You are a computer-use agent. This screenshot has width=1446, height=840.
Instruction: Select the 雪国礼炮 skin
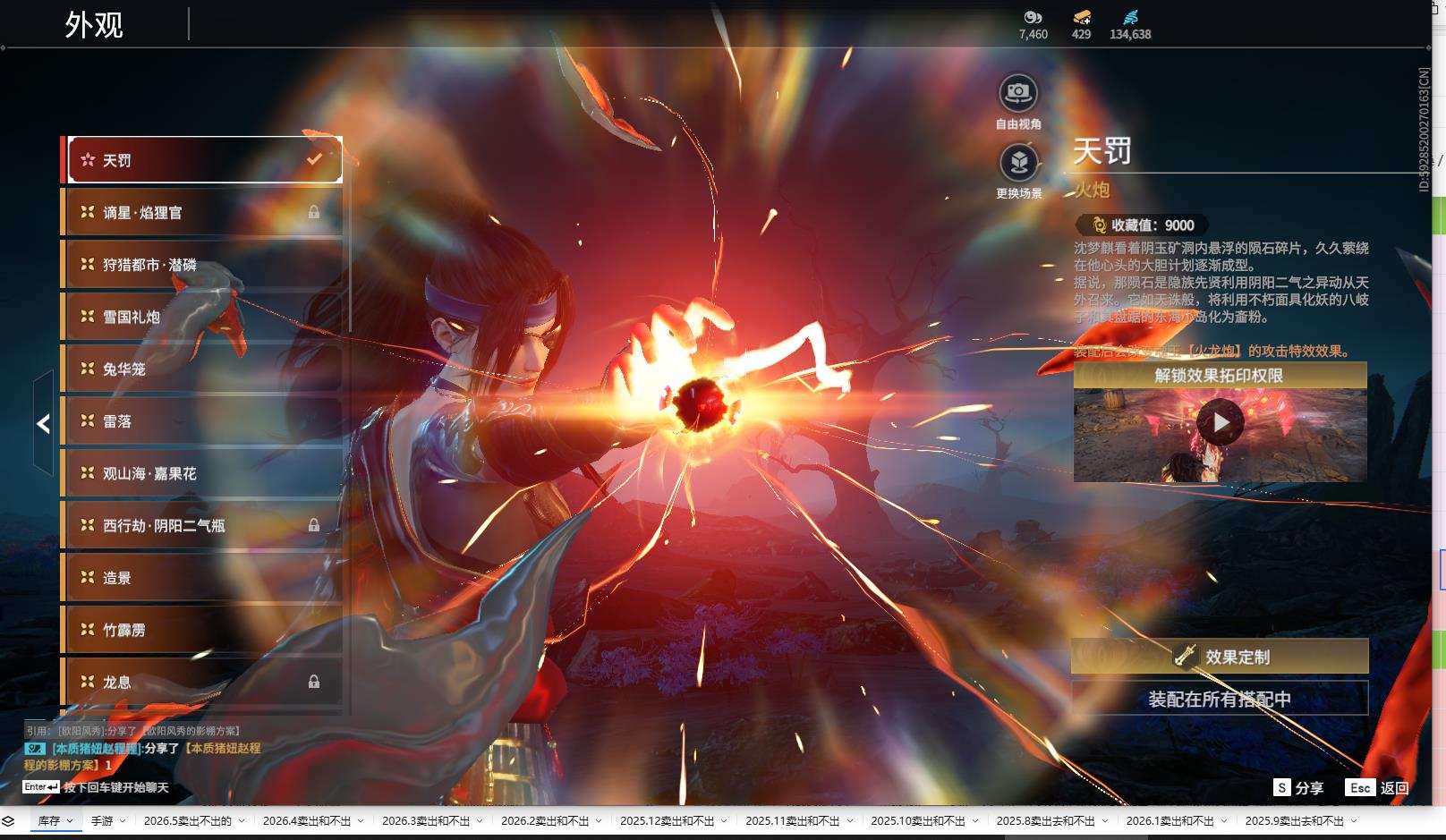click(x=202, y=317)
